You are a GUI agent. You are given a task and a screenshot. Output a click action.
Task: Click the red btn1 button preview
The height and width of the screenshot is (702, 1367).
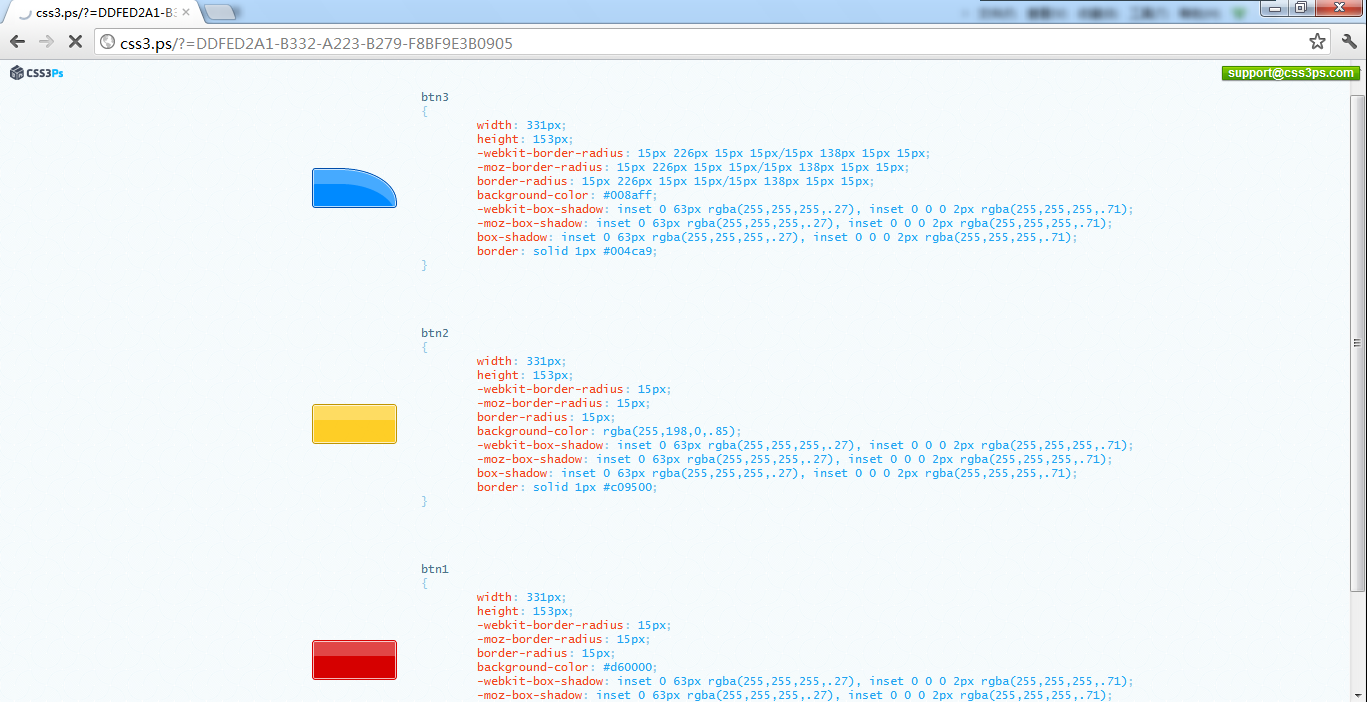tap(354, 660)
